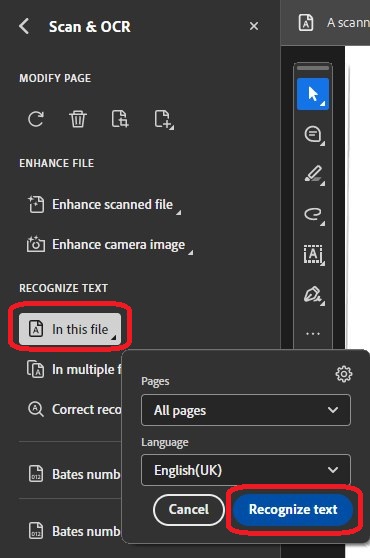Viewport: 370px width, 558px height.
Task: Choose In multiple files option
Action: click(74, 369)
